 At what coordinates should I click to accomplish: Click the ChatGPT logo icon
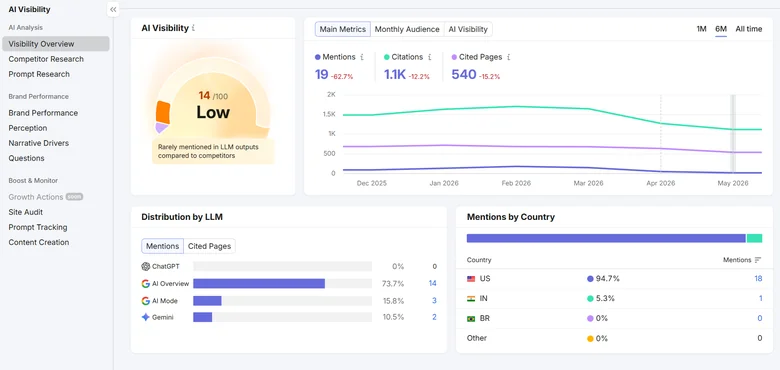pyautogui.click(x=145, y=267)
